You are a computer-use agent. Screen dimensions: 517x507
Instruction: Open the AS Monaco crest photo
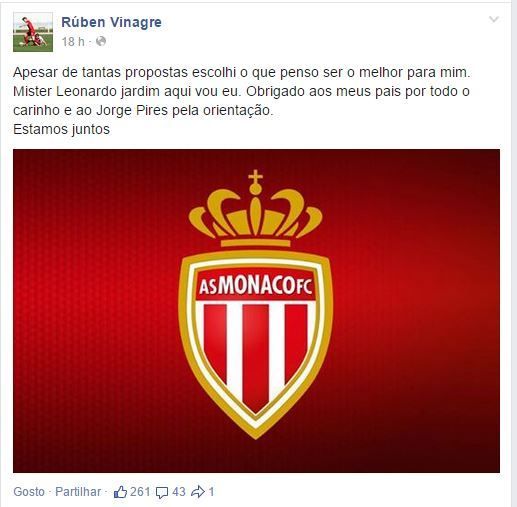click(256, 311)
